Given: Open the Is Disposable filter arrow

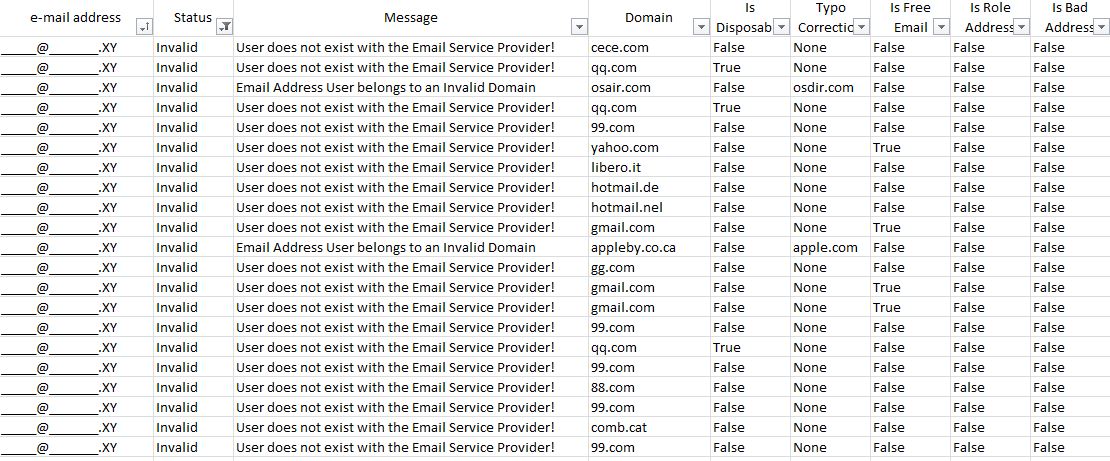Looking at the screenshot, I should click(x=782, y=27).
